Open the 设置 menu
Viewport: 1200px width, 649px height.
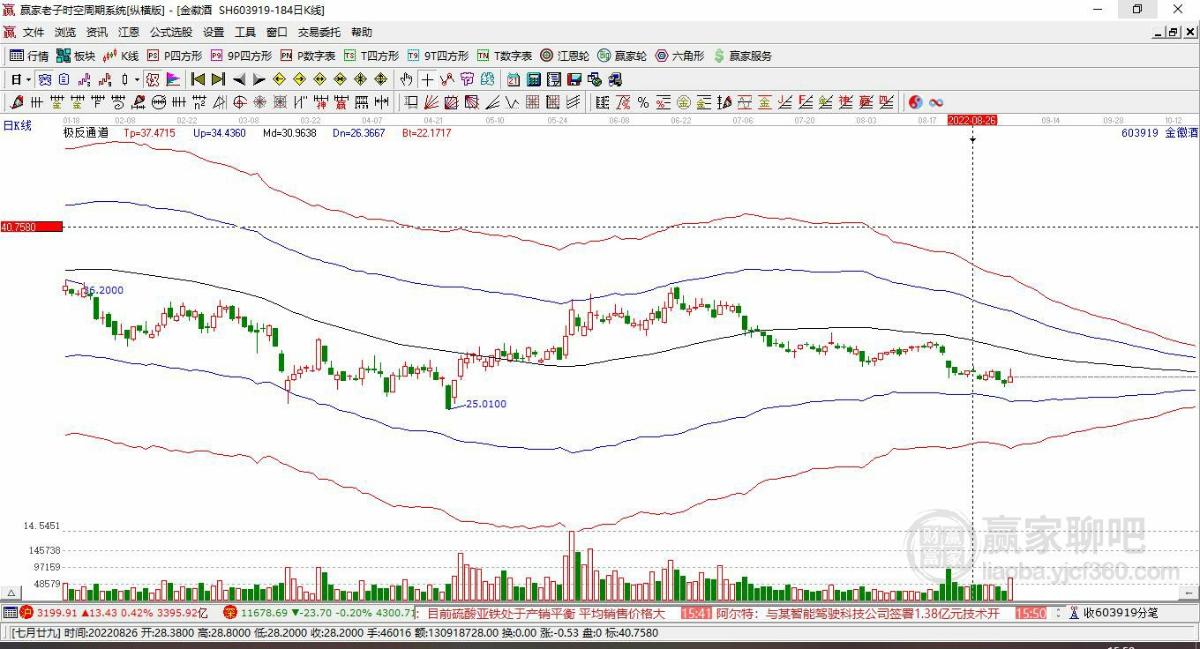pyautogui.click(x=213, y=32)
